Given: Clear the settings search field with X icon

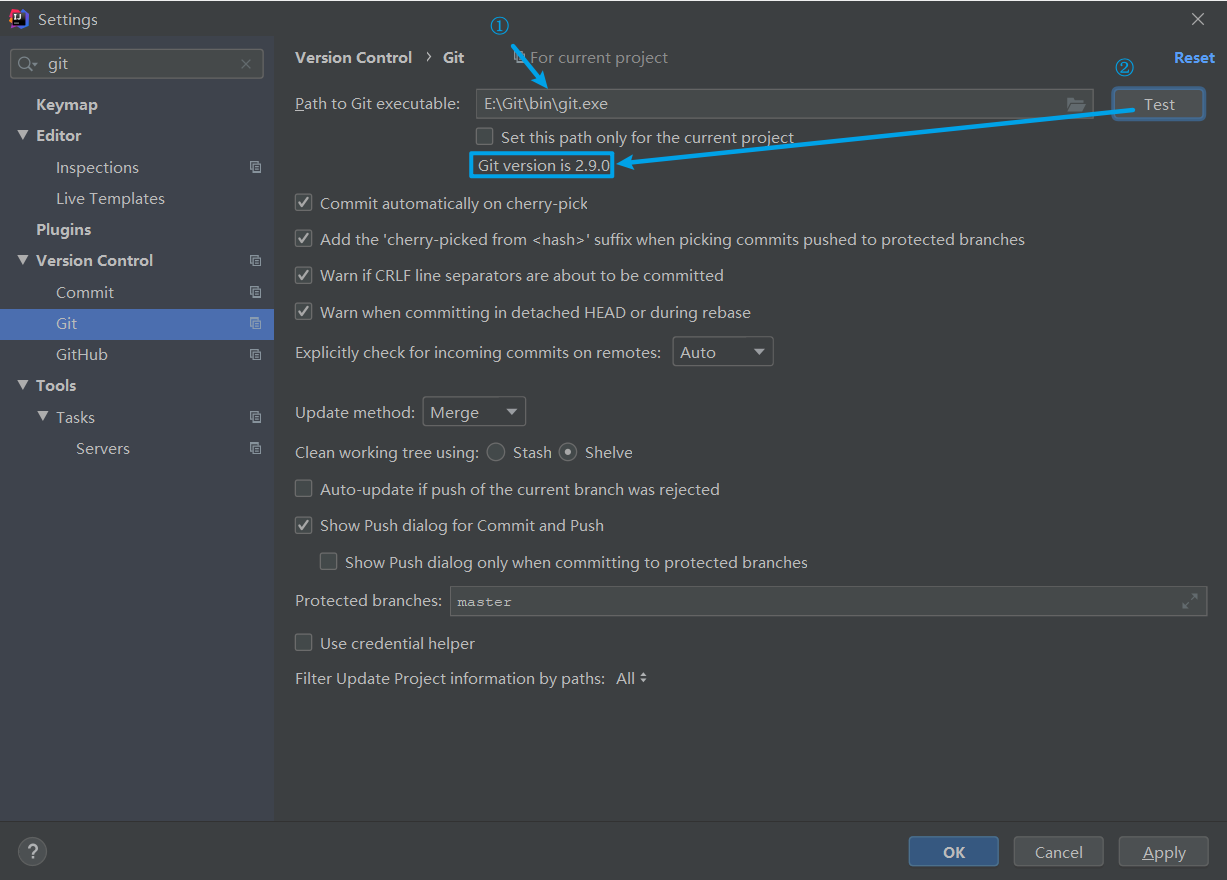Looking at the screenshot, I should [246, 64].
